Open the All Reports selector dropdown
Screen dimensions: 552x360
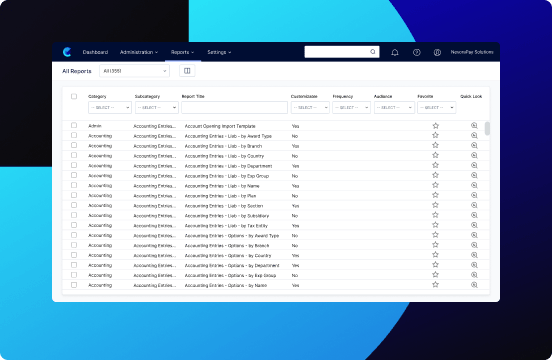(134, 71)
